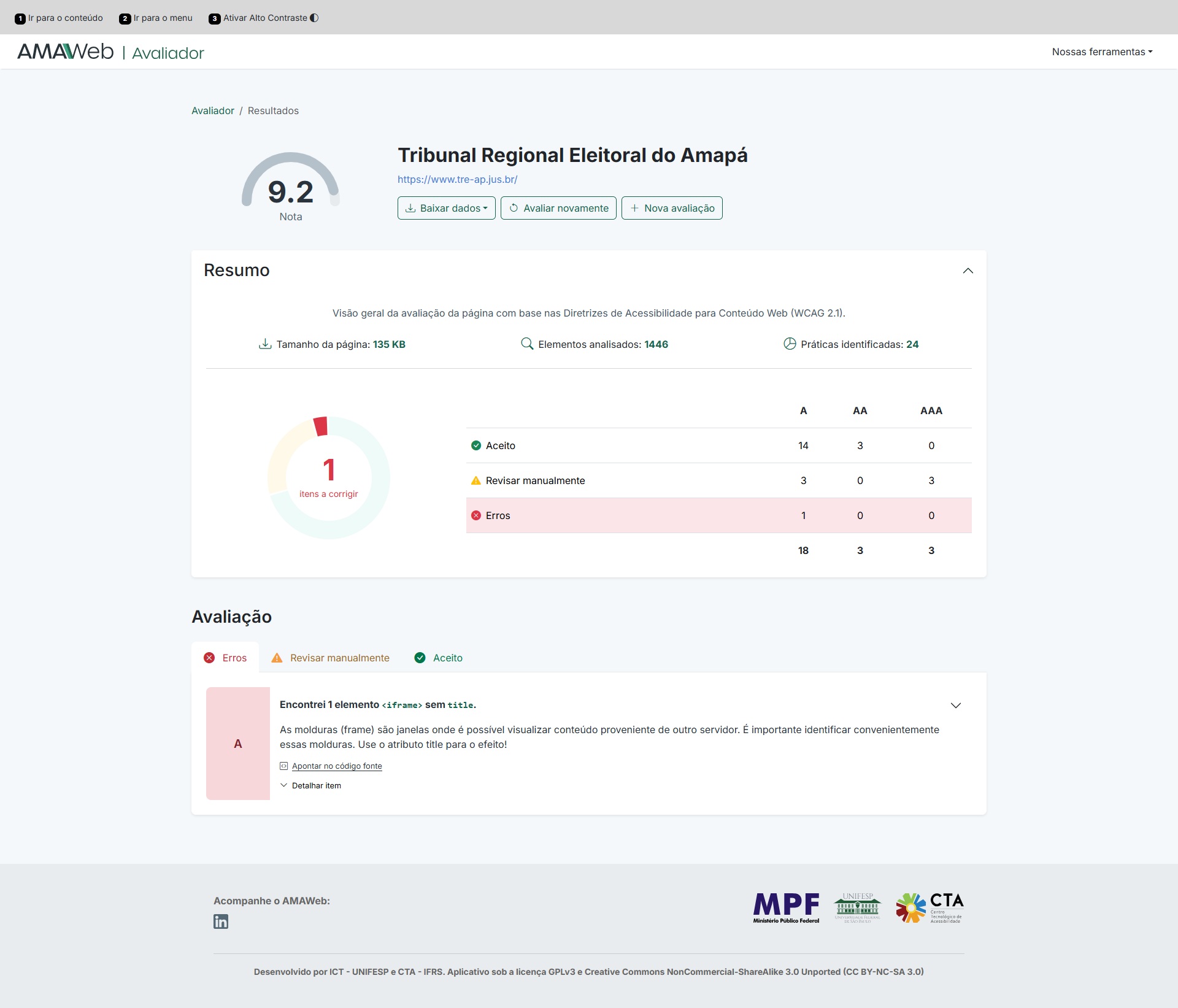Open Apontar no código fonte link
Screen dimensions: 1178x1008
click(x=337, y=766)
